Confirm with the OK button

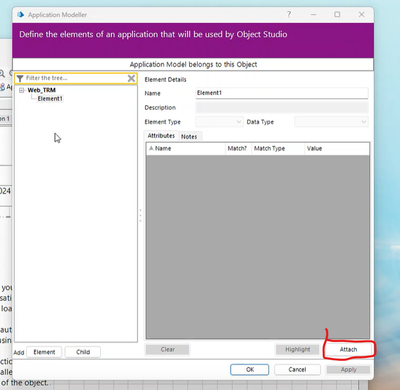[x=250, y=369]
